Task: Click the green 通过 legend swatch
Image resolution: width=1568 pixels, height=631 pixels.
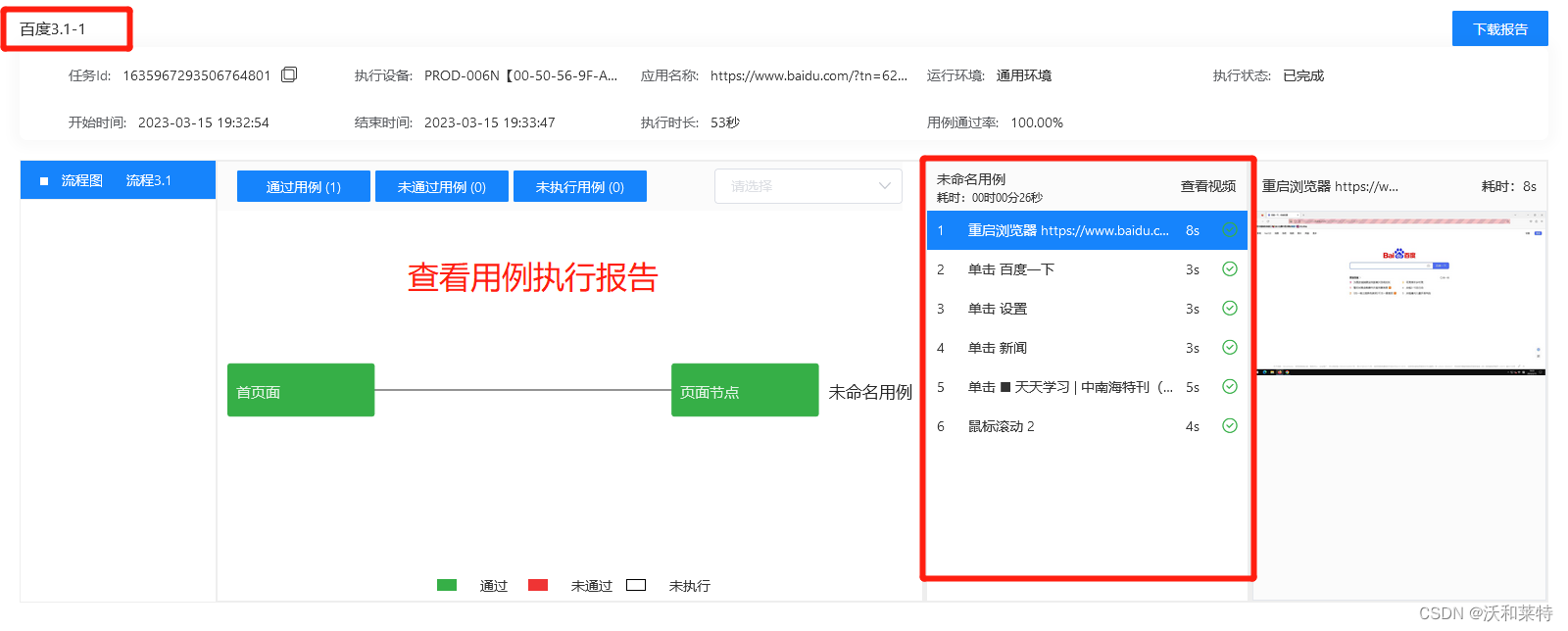Action: (x=447, y=585)
